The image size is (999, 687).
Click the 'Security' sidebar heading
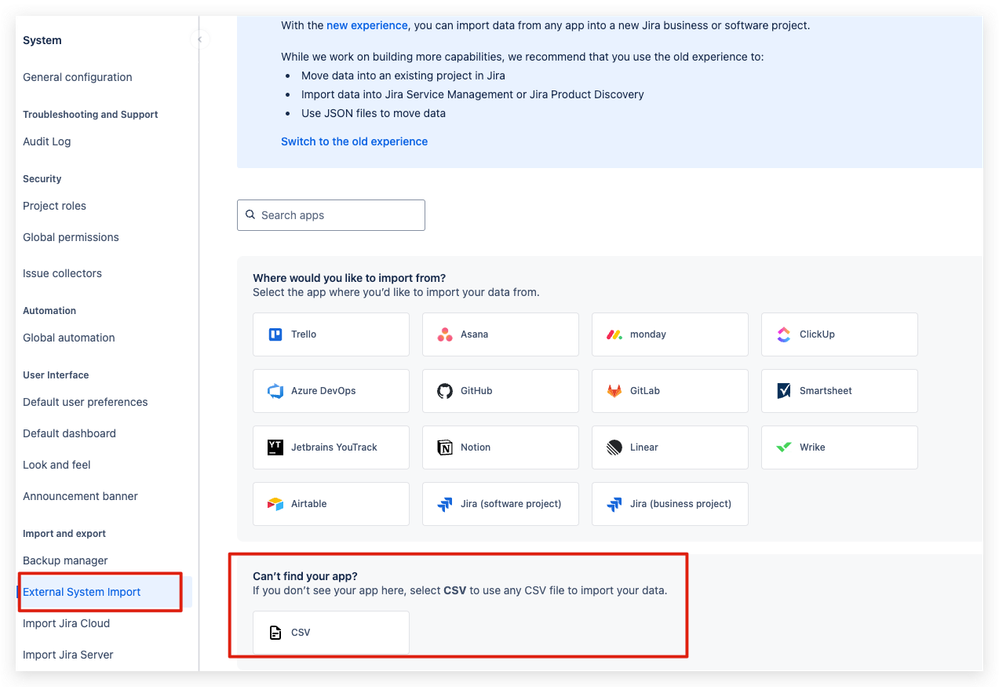42,179
